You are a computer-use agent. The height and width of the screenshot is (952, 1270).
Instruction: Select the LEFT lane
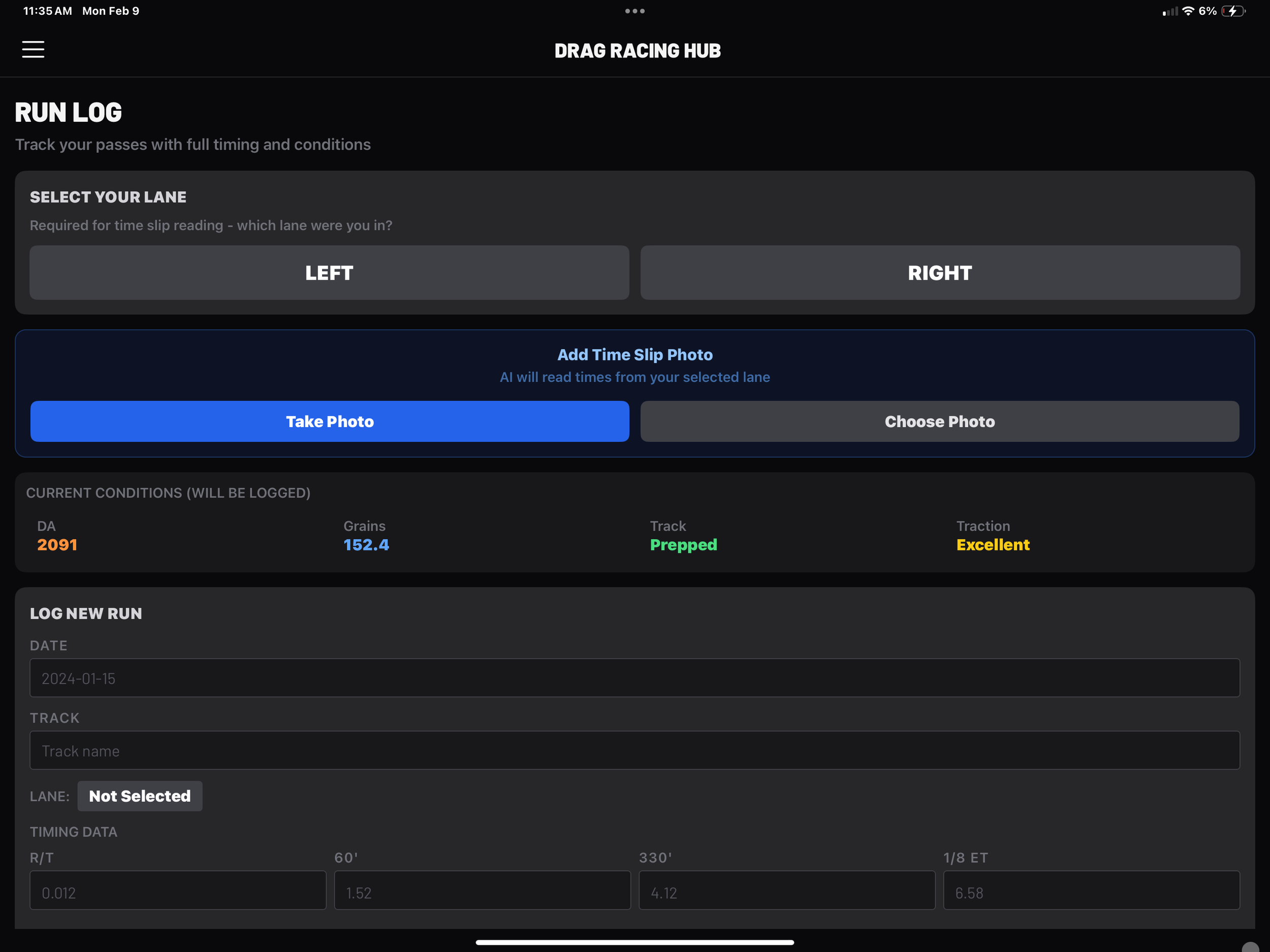point(329,273)
